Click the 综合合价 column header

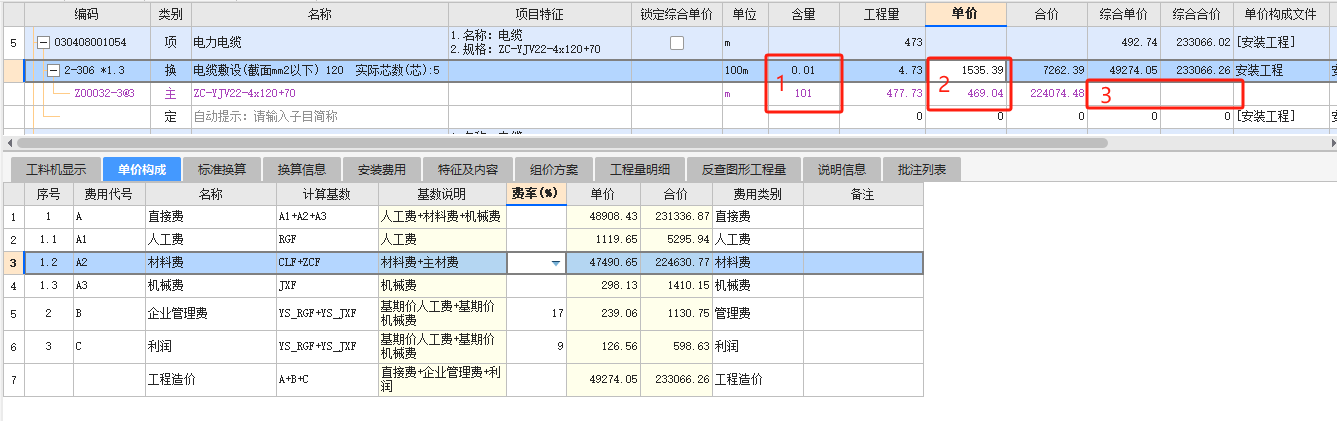[x=1196, y=14]
